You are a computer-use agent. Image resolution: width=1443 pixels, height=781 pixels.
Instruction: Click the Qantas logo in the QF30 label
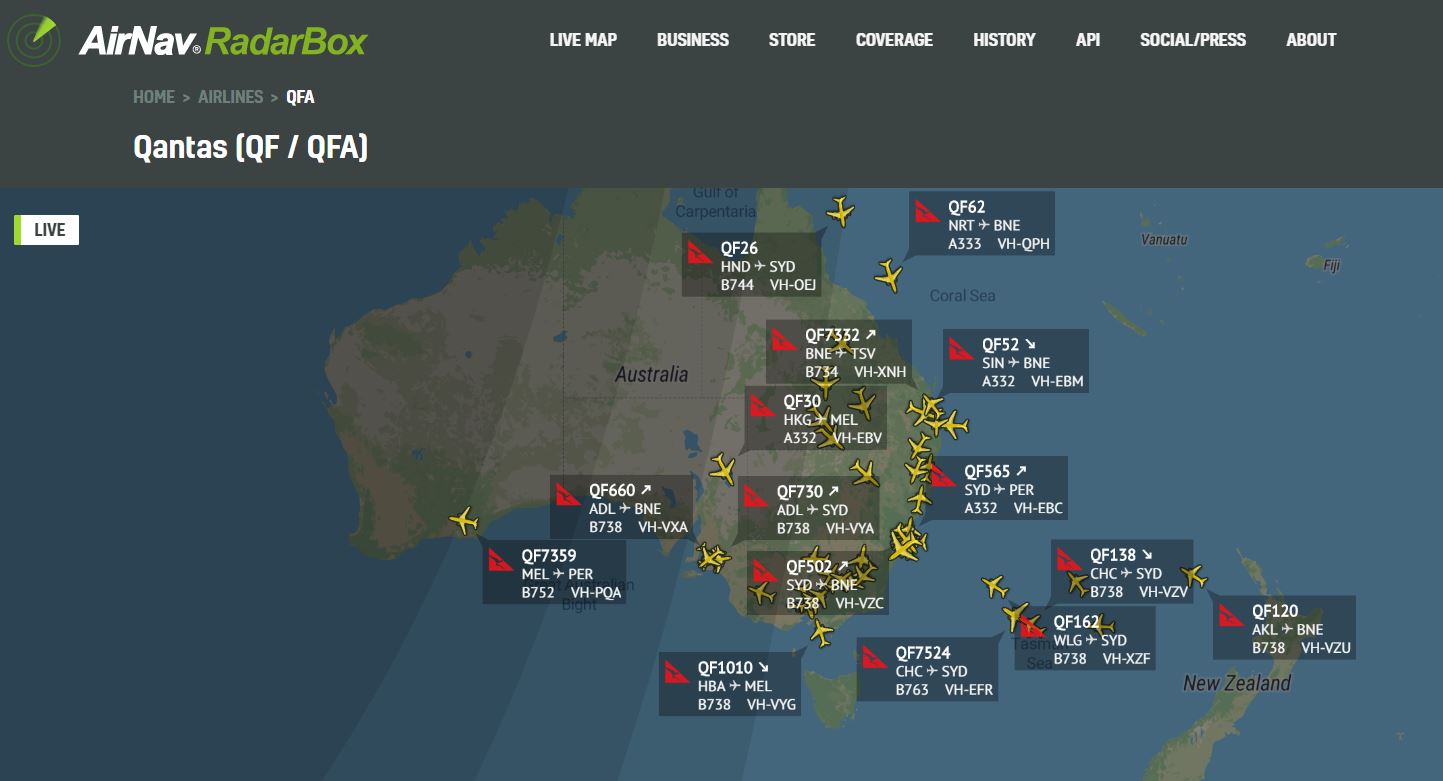pos(762,404)
